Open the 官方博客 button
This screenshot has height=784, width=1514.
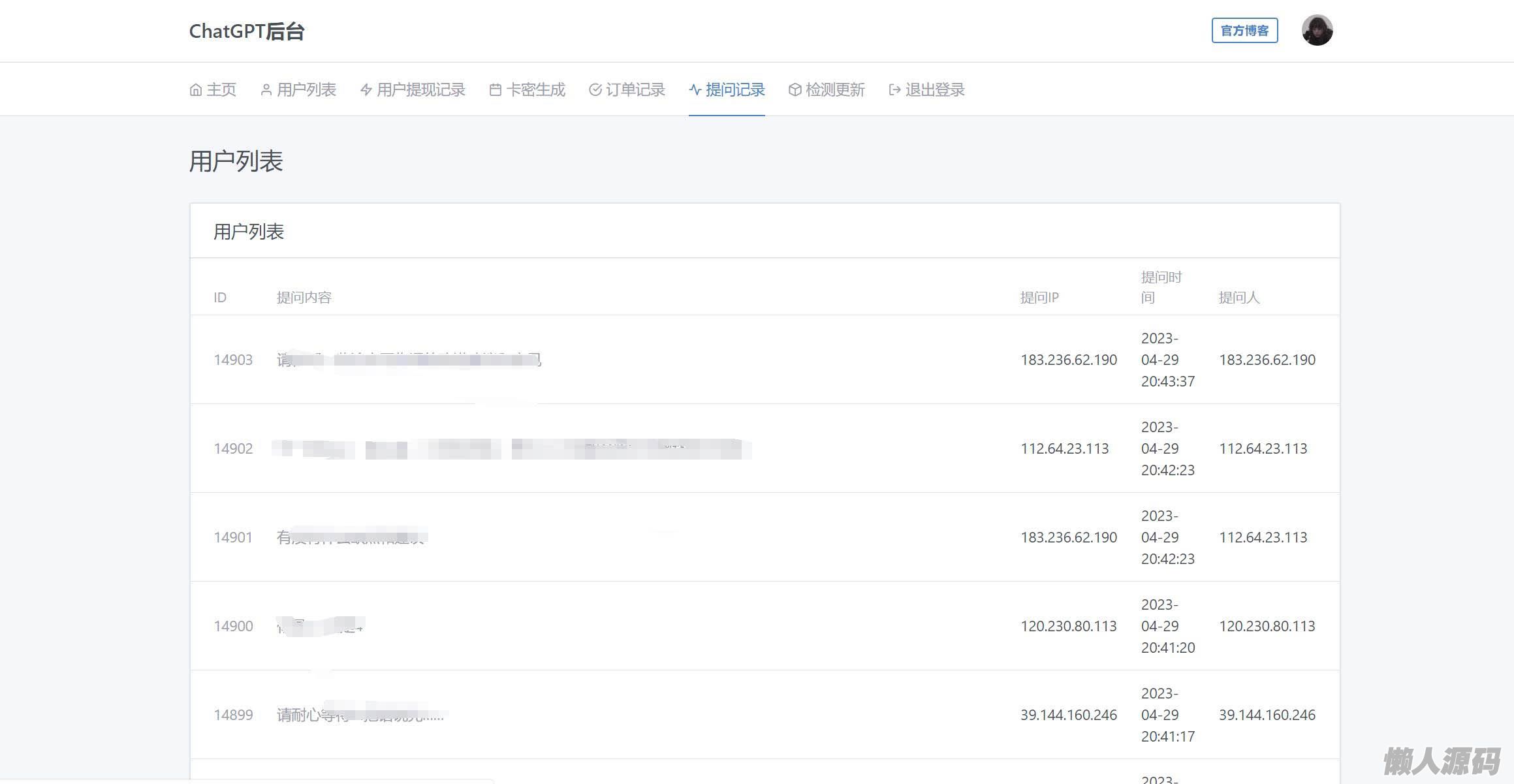point(1244,31)
